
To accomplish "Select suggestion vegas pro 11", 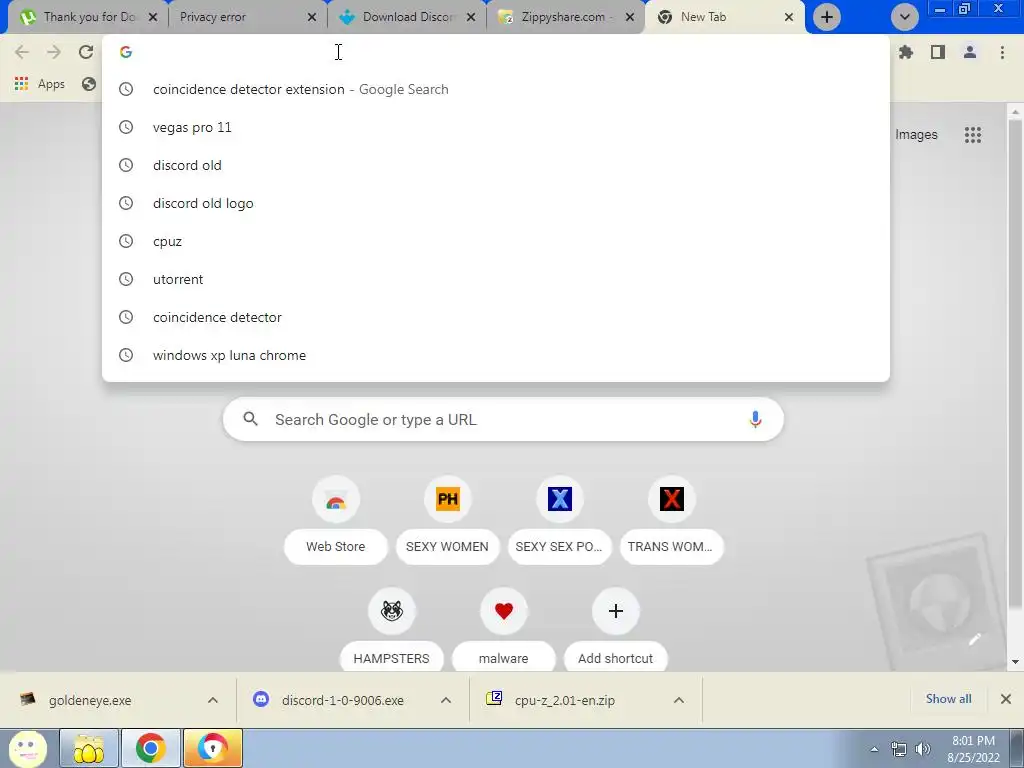I will [496, 127].
